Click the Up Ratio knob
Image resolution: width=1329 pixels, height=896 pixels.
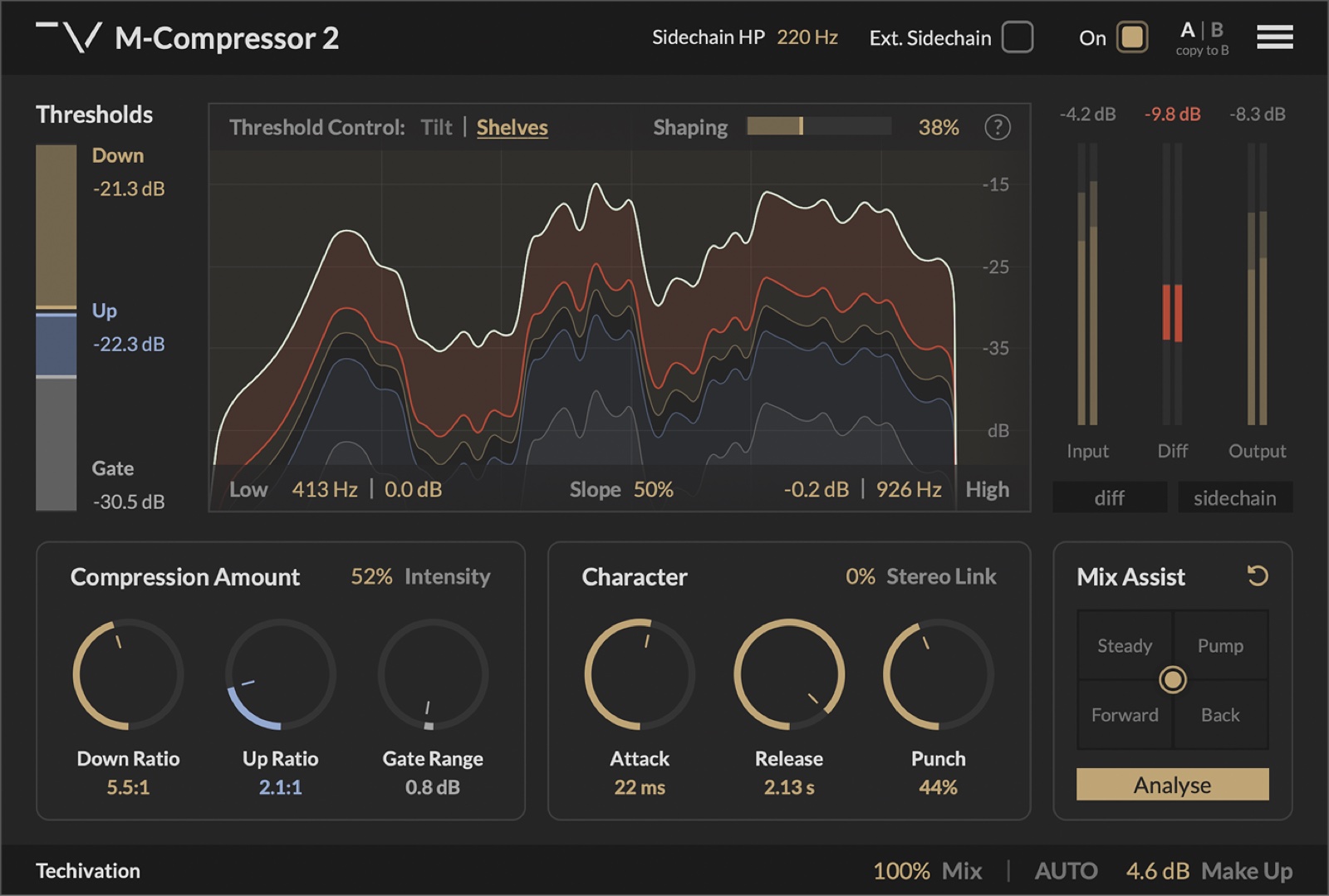[x=280, y=674]
